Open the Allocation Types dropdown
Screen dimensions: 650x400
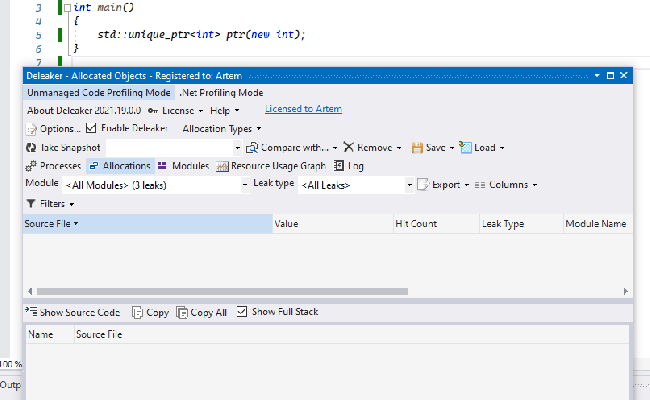point(221,129)
